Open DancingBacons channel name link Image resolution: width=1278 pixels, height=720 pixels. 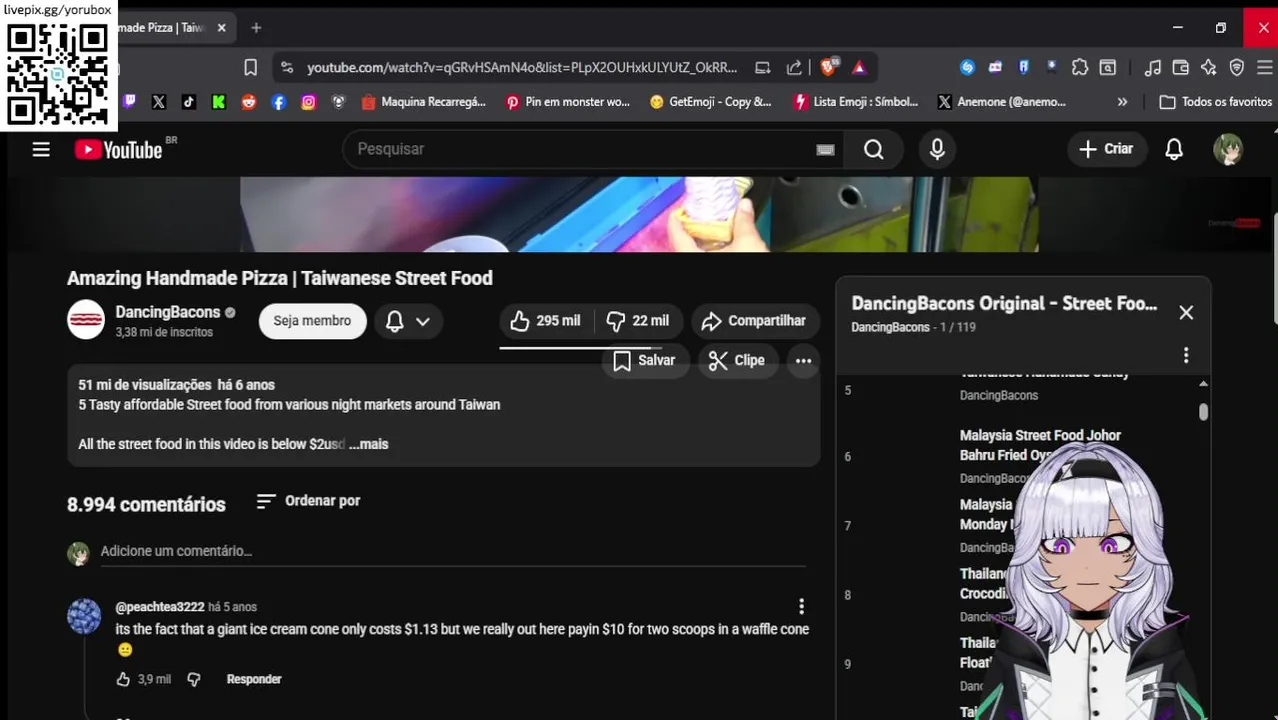pyautogui.click(x=167, y=312)
